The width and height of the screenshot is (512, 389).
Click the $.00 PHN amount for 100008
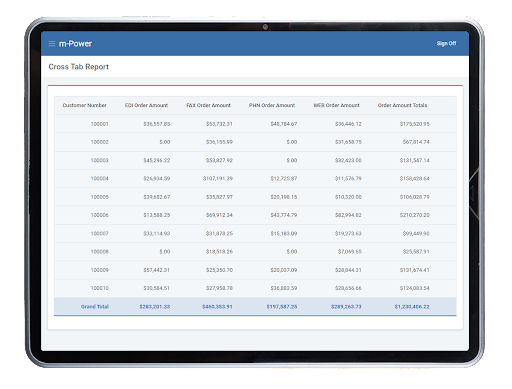pos(292,252)
